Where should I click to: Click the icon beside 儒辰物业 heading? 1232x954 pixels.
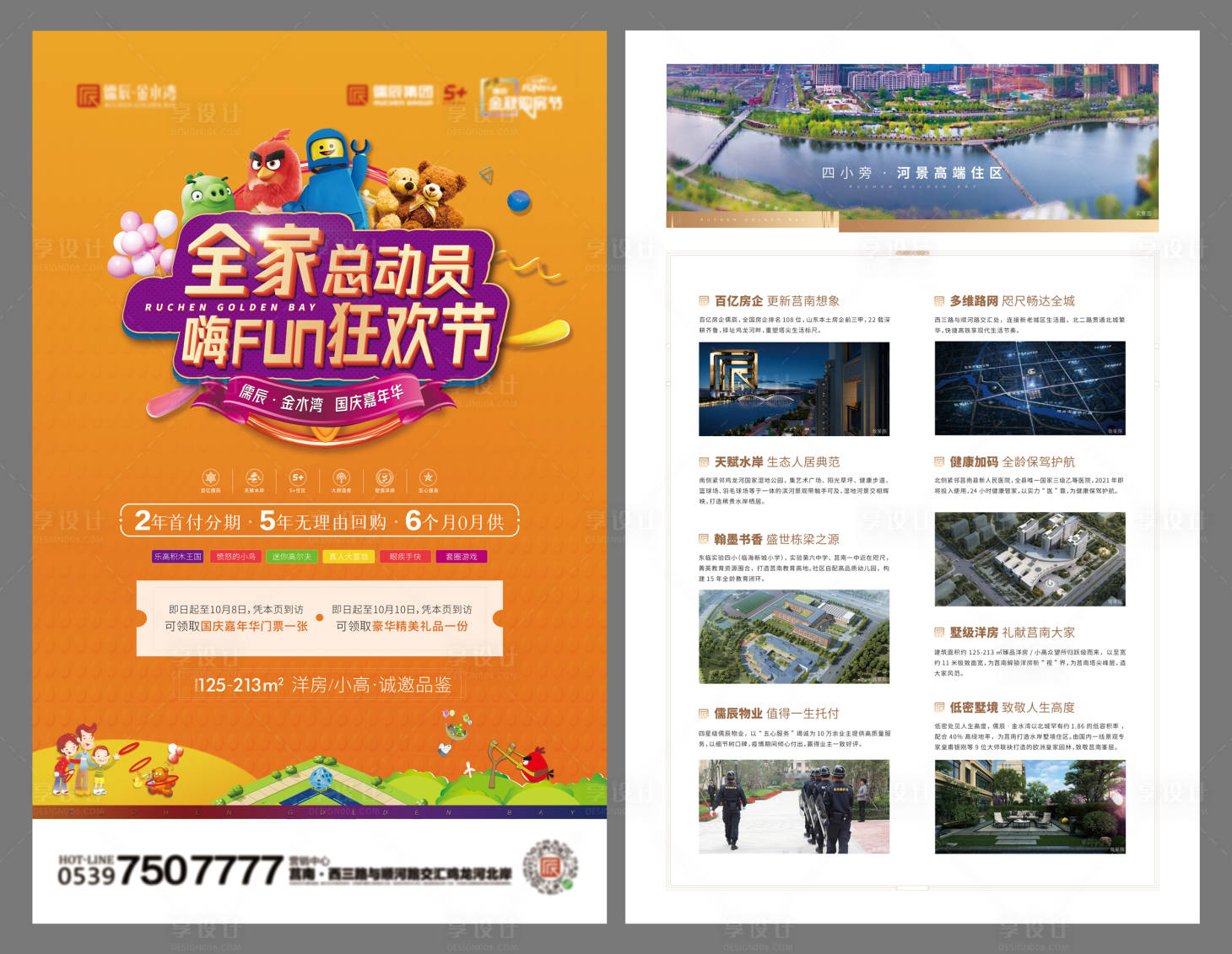(x=704, y=713)
